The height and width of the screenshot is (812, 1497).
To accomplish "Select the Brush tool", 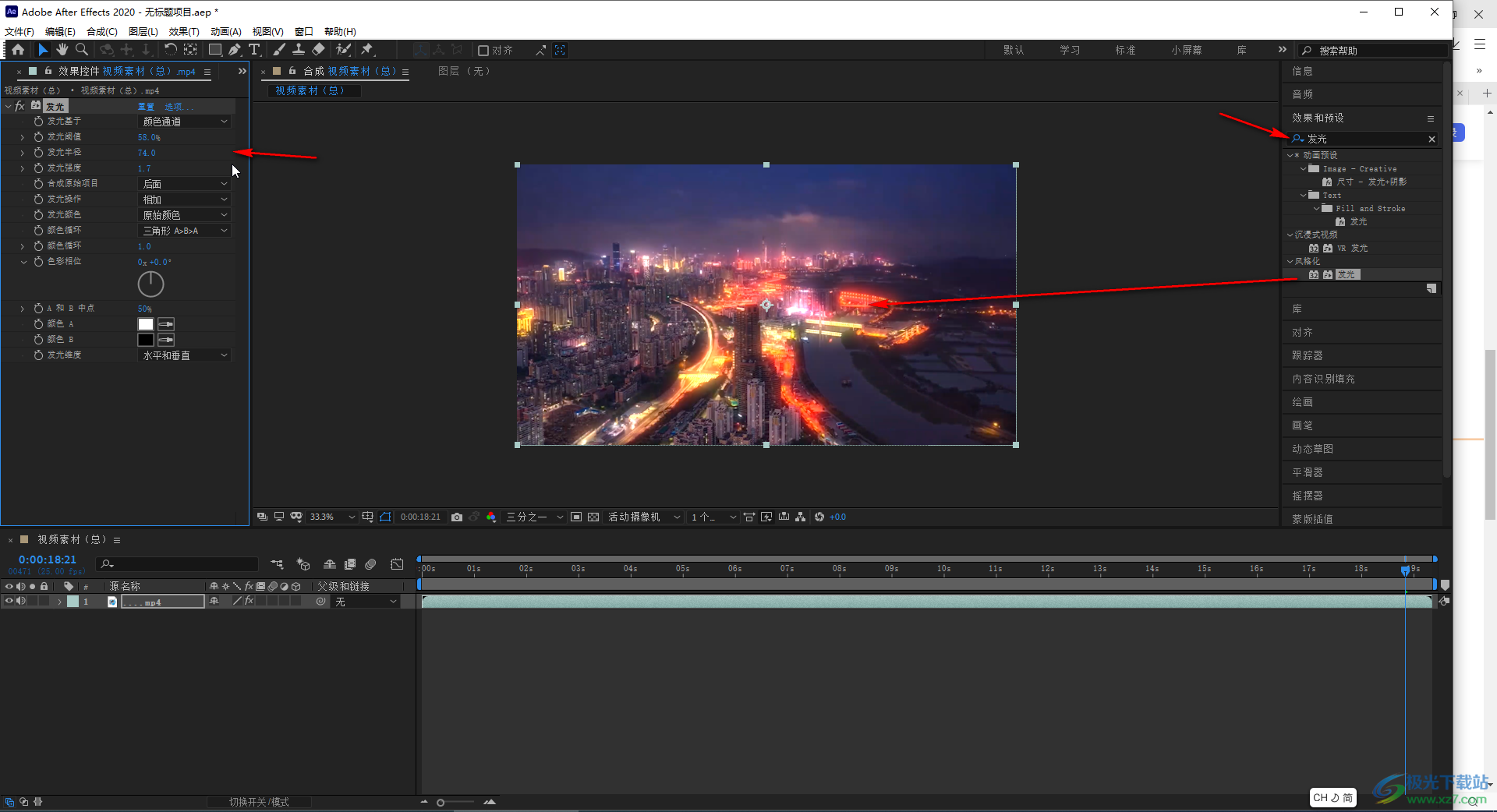I will tap(279, 50).
